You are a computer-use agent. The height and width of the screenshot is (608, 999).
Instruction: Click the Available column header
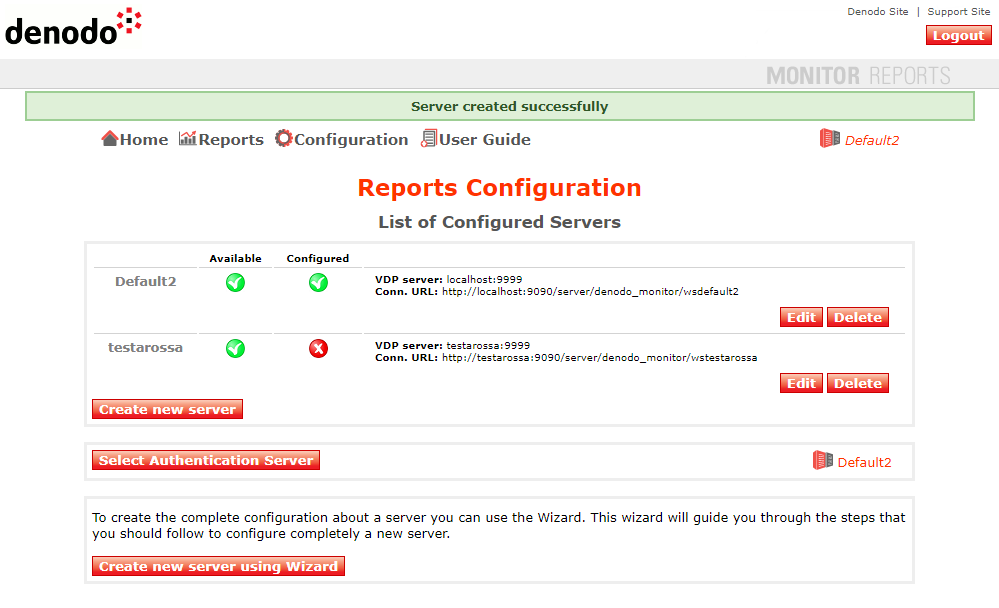235,258
